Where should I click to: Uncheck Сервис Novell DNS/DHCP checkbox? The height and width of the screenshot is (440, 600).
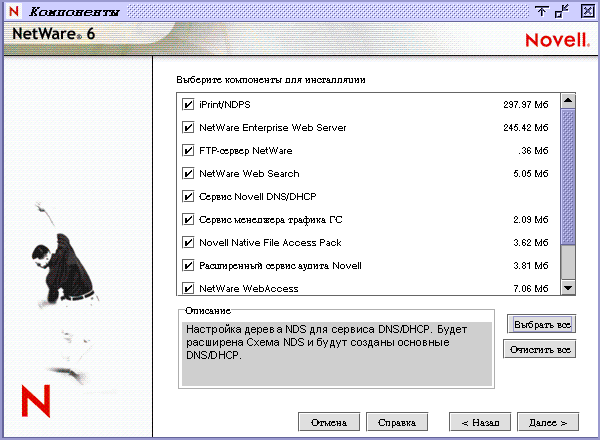point(188,196)
